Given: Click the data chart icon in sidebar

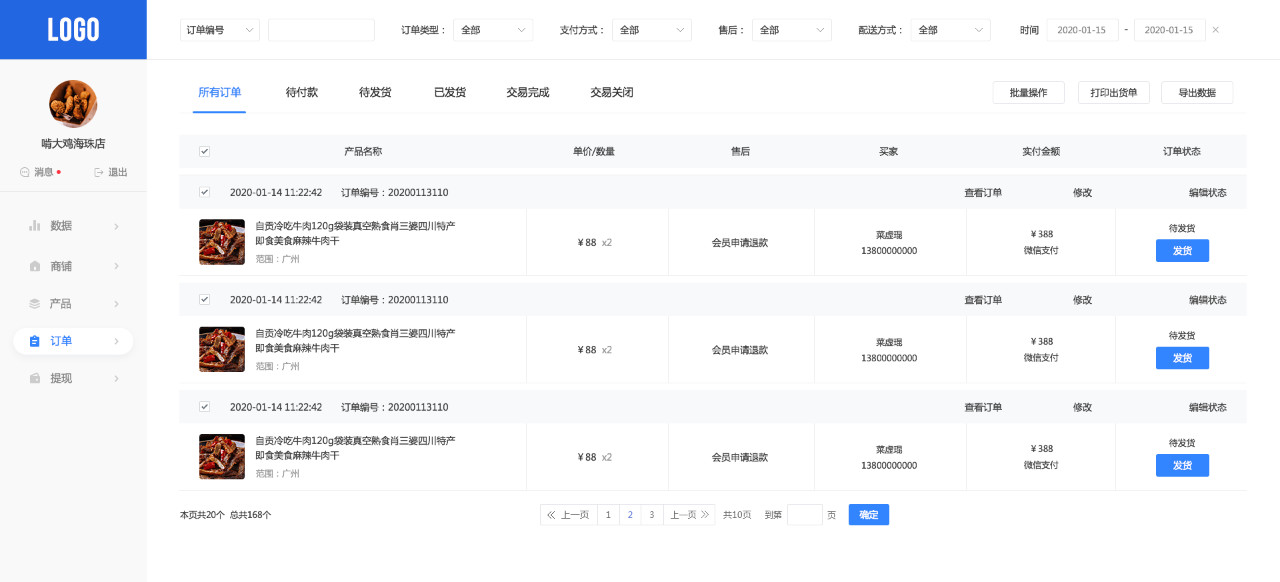Looking at the screenshot, I should (x=35, y=226).
